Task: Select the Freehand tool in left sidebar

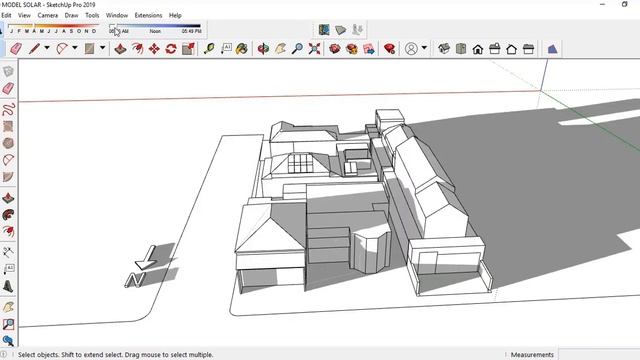Action: pos(8,109)
